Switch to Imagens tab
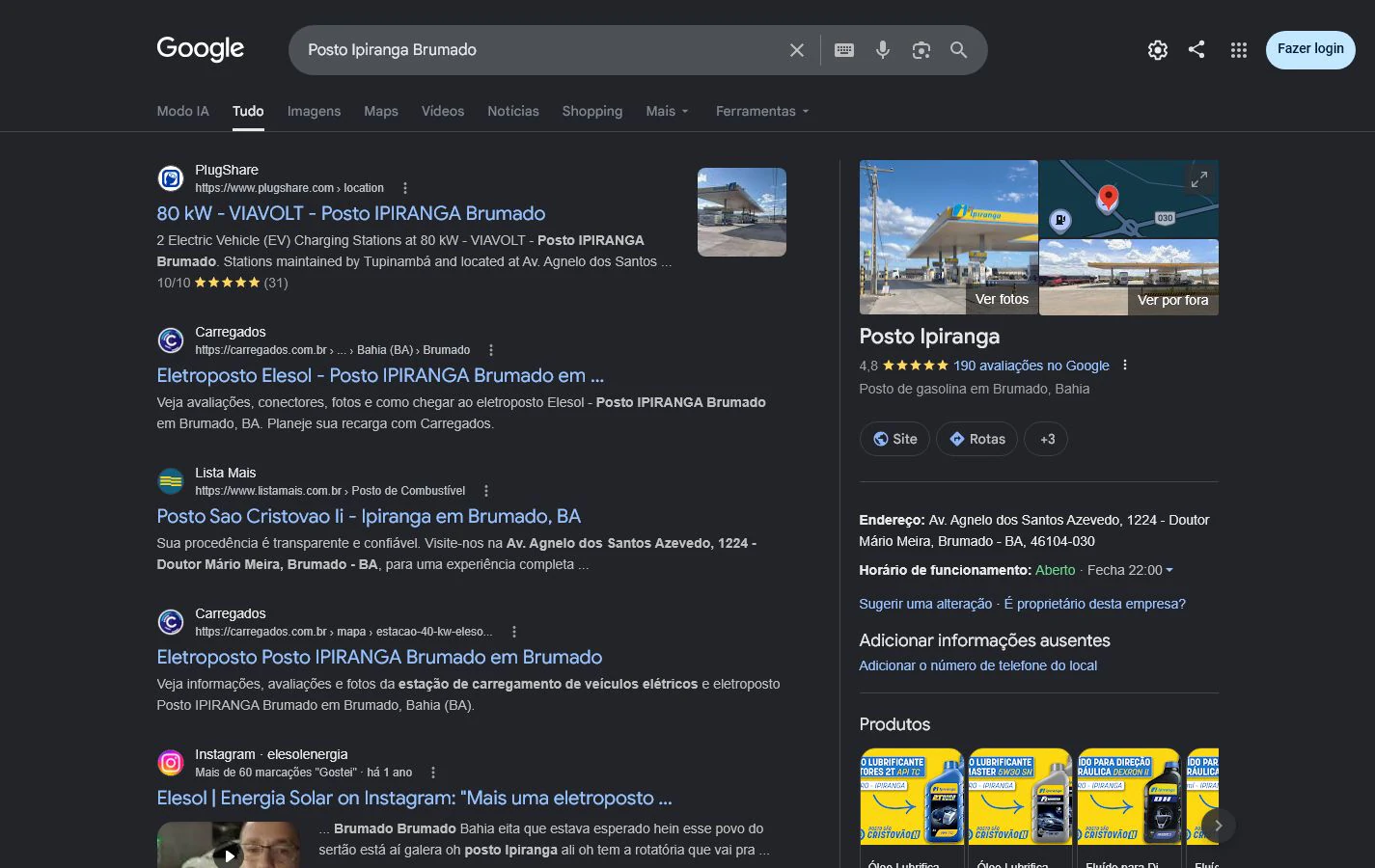 pos(314,111)
